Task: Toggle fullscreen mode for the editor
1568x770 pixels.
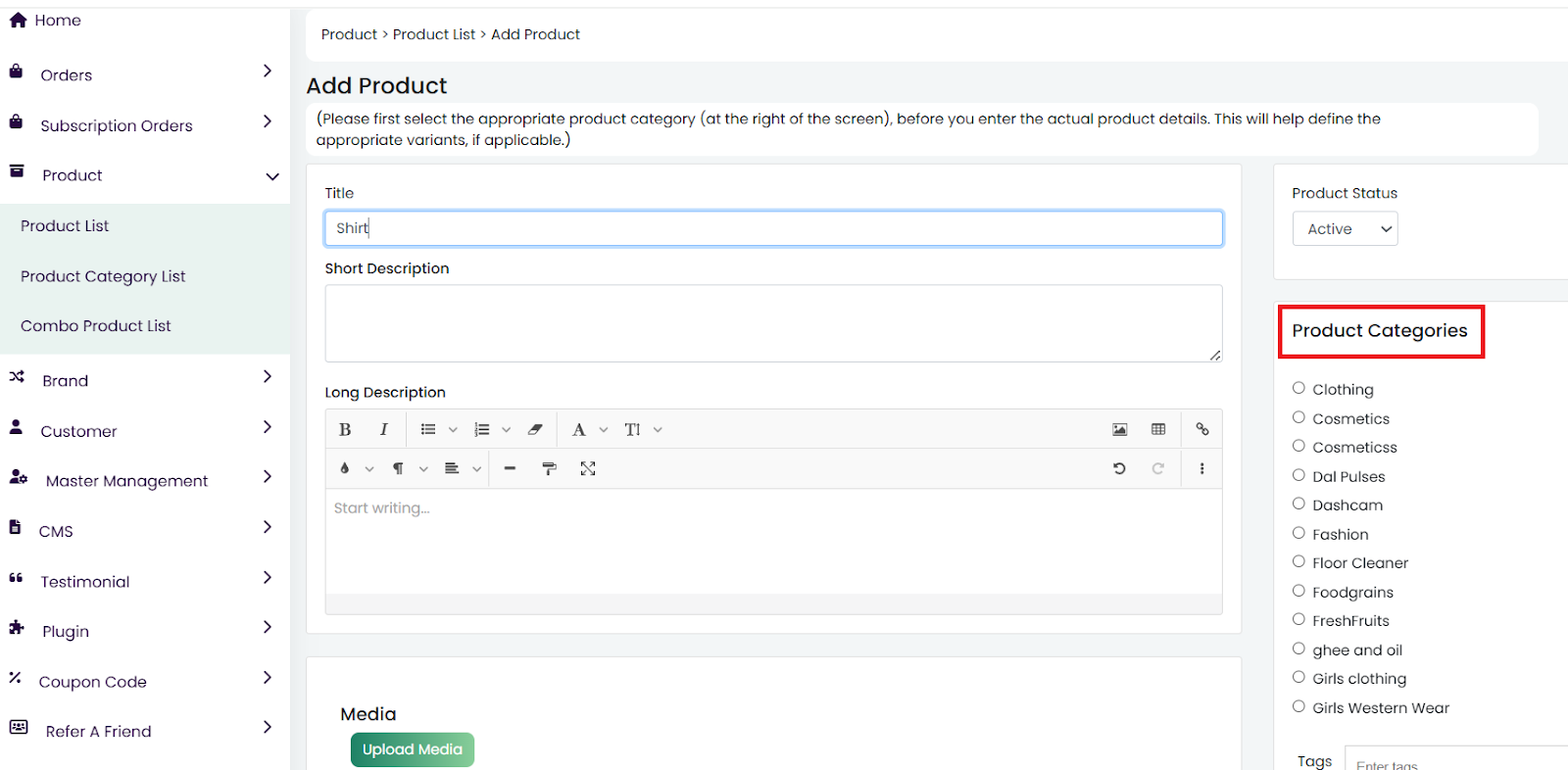Action: [588, 468]
